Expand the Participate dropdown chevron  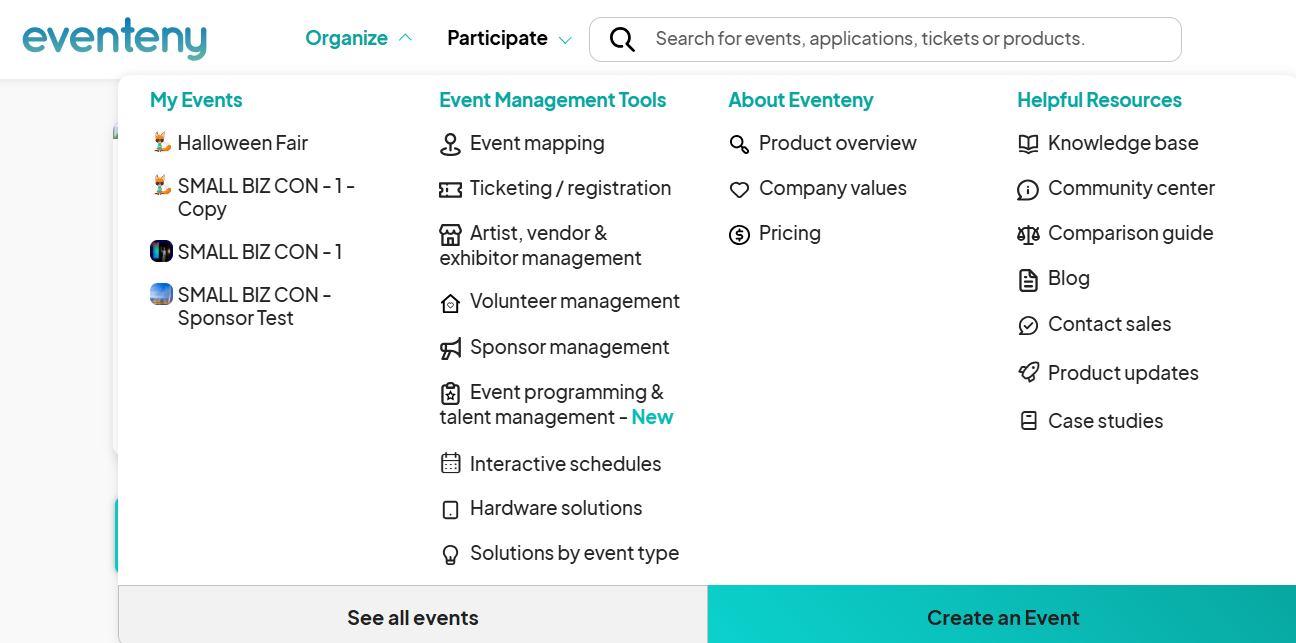565,40
